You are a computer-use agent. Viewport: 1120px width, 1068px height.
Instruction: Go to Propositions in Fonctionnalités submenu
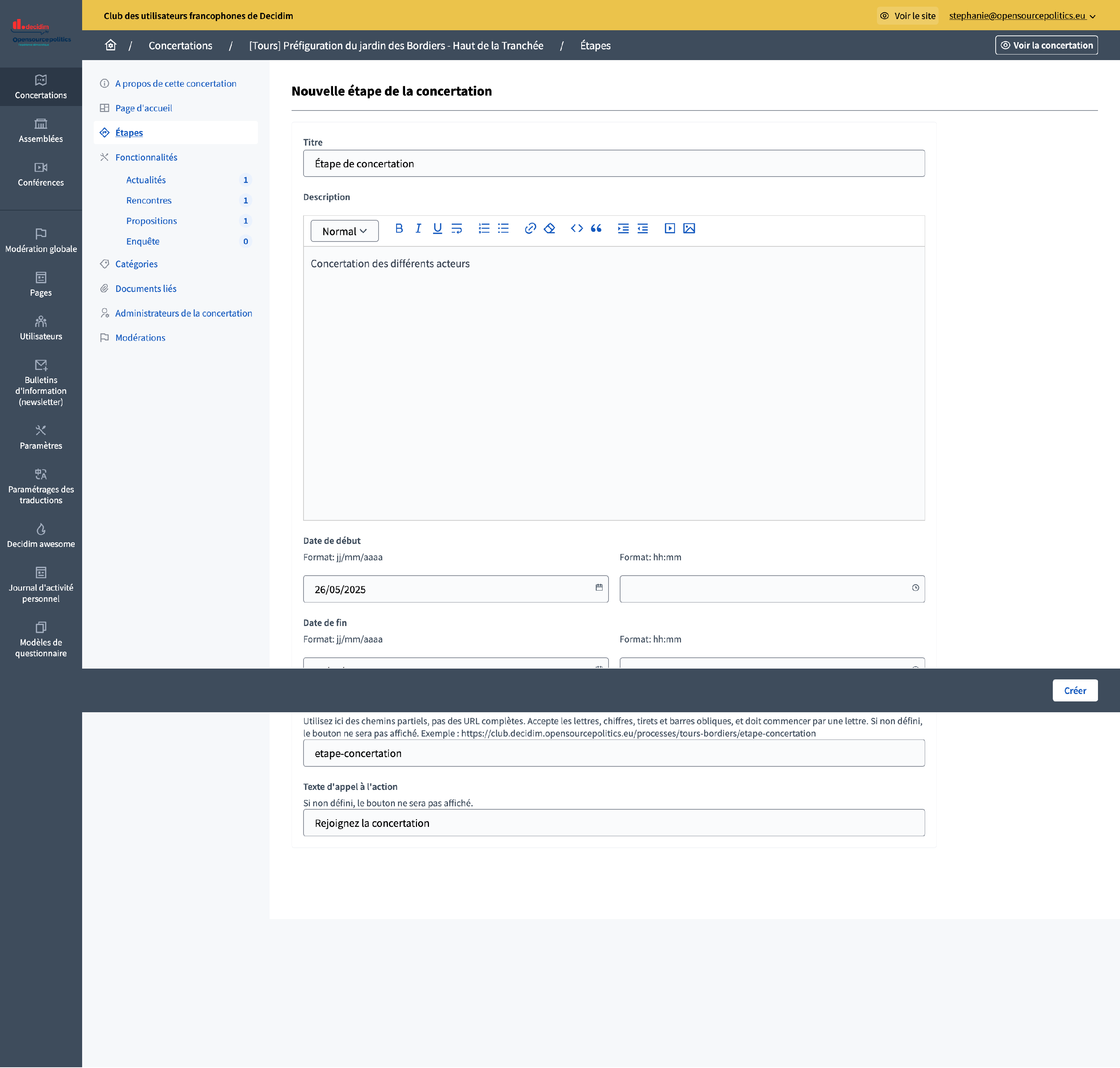tap(152, 221)
